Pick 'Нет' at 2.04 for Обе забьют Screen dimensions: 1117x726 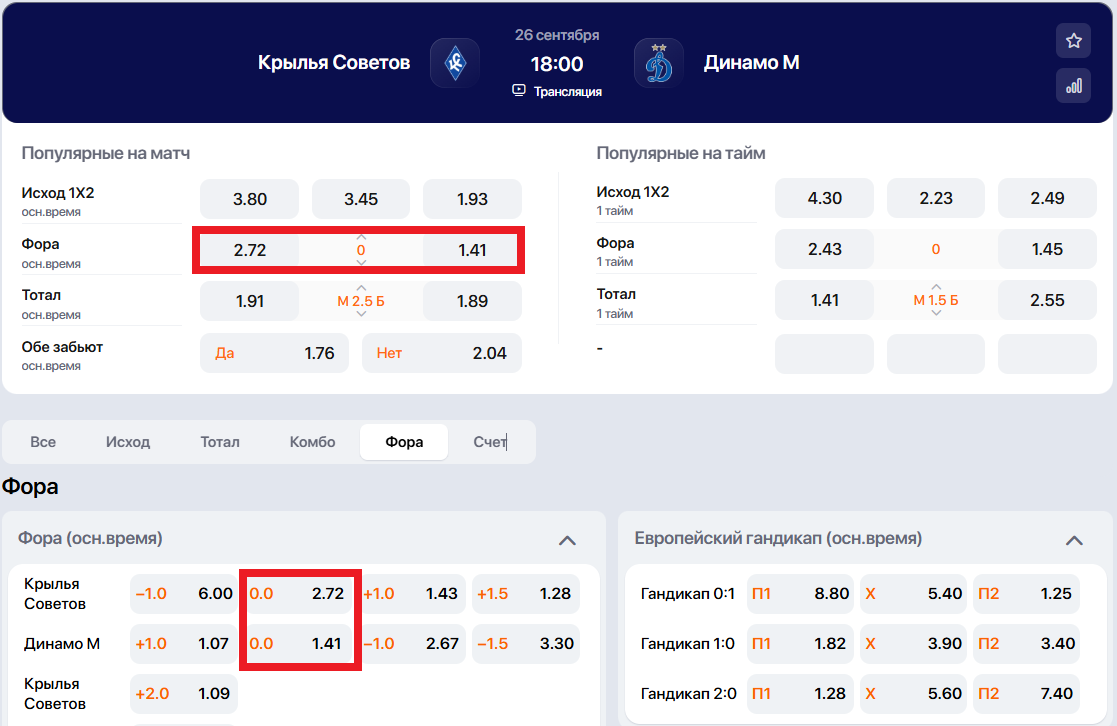click(x=441, y=353)
